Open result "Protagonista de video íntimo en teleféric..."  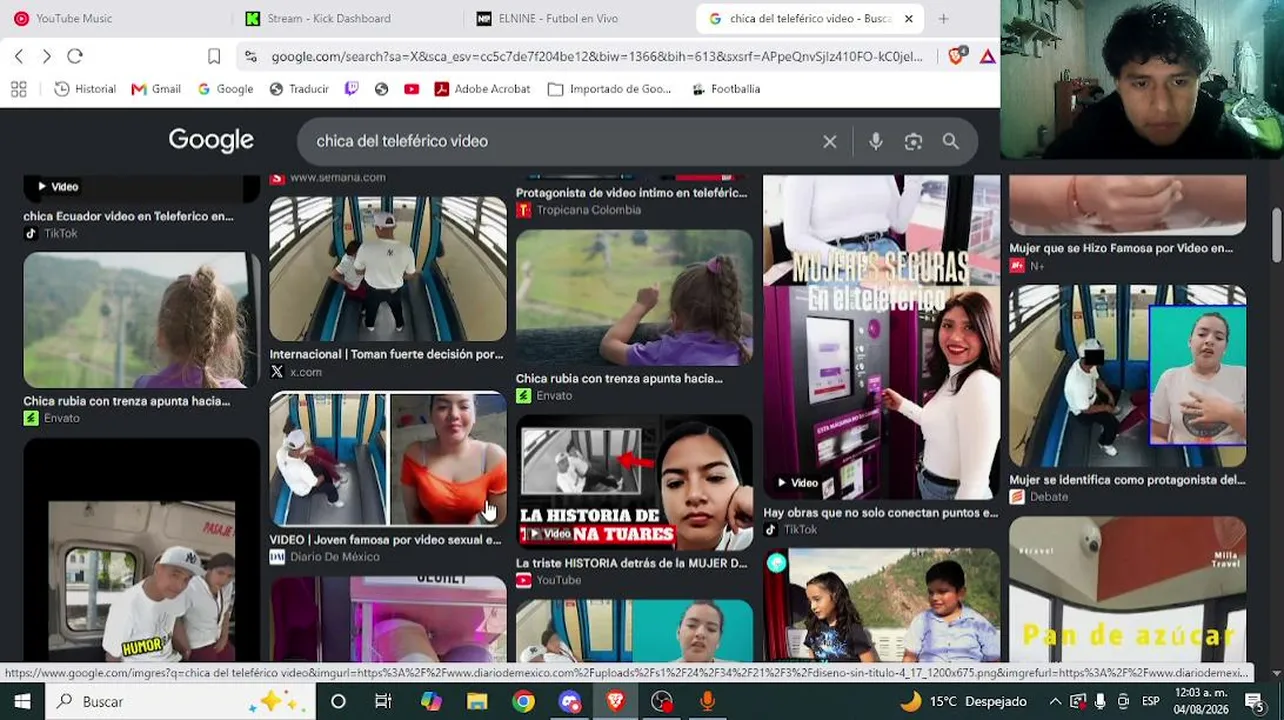[631, 193]
